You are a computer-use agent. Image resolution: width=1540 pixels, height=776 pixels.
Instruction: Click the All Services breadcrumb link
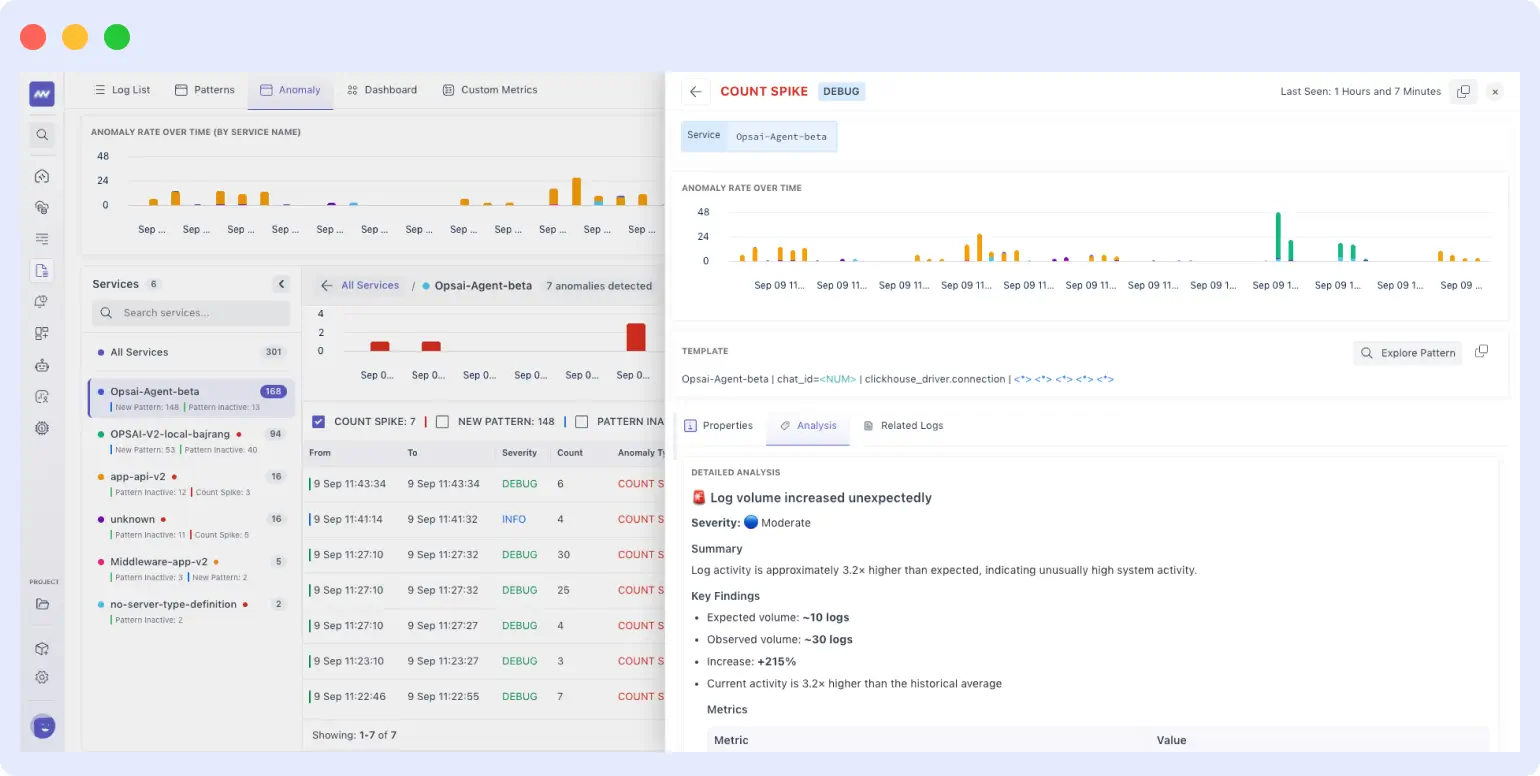point(370,286)
